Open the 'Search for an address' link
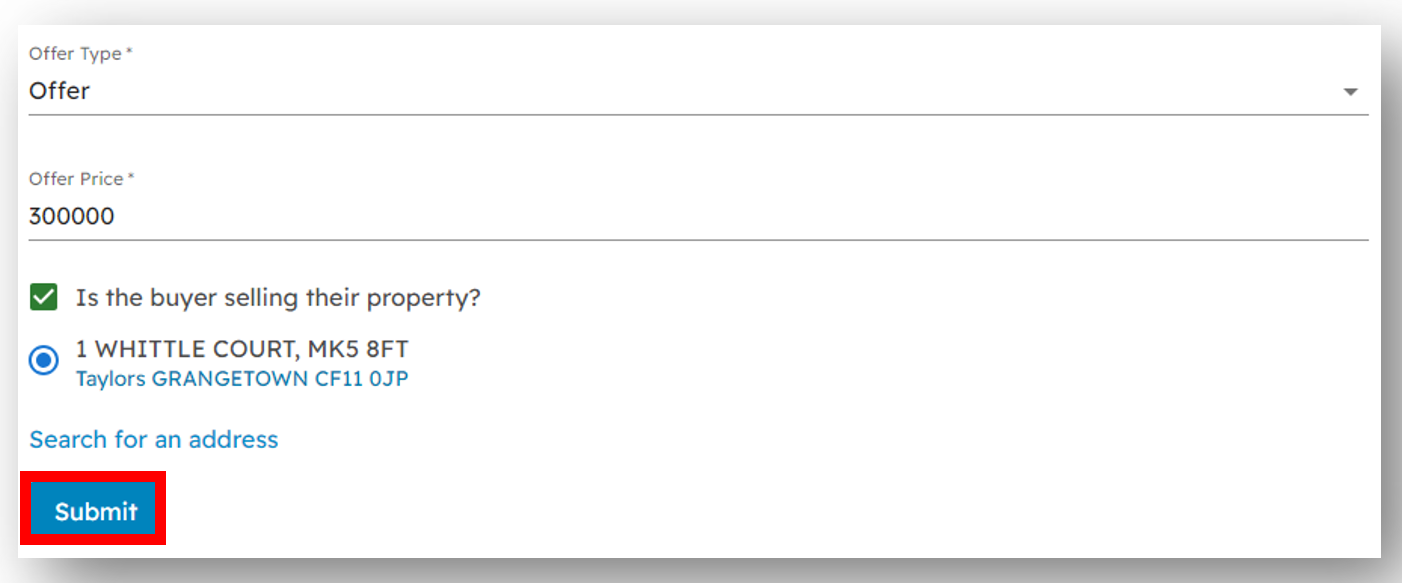 [x=154, y=440]
